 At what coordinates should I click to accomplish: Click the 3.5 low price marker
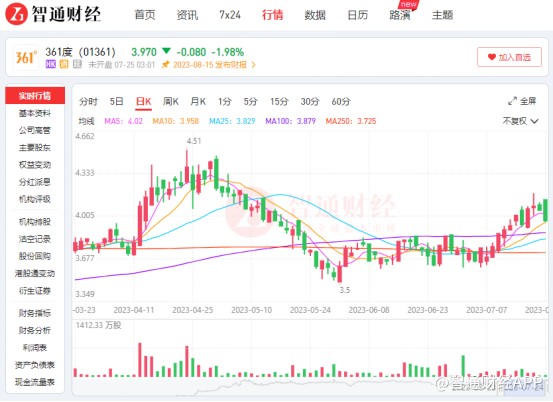(345, 290)
